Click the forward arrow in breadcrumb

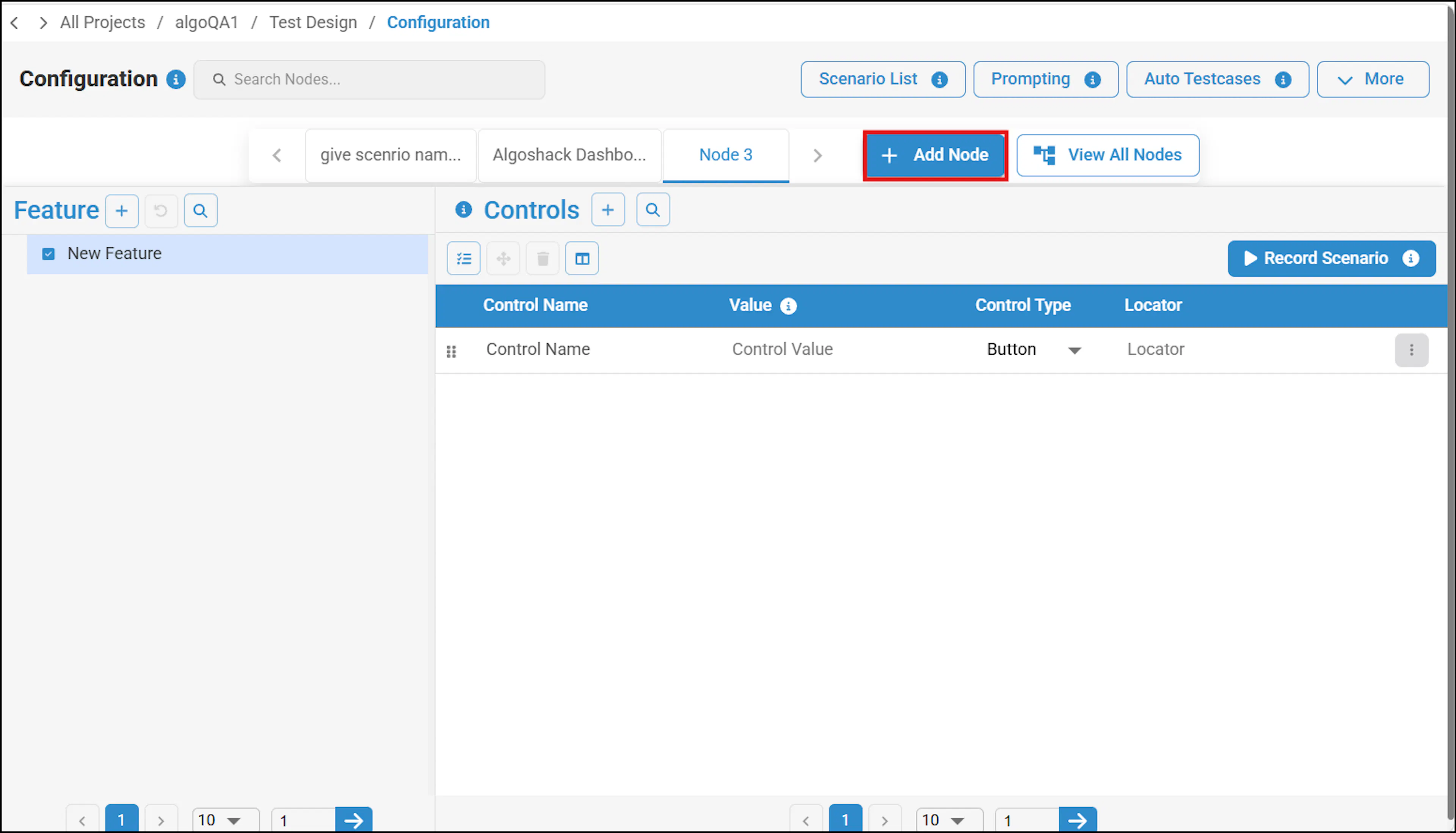43,23
